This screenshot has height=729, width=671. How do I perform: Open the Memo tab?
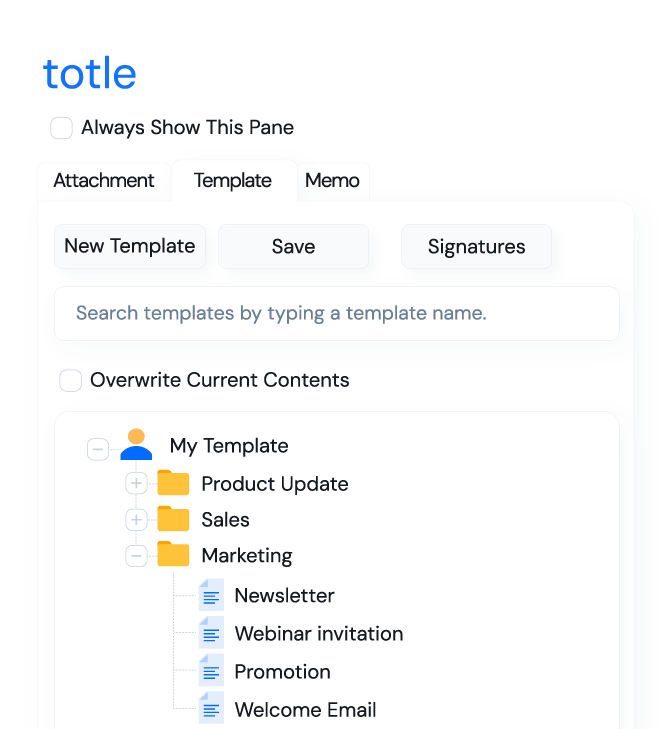tap(332, 181)
